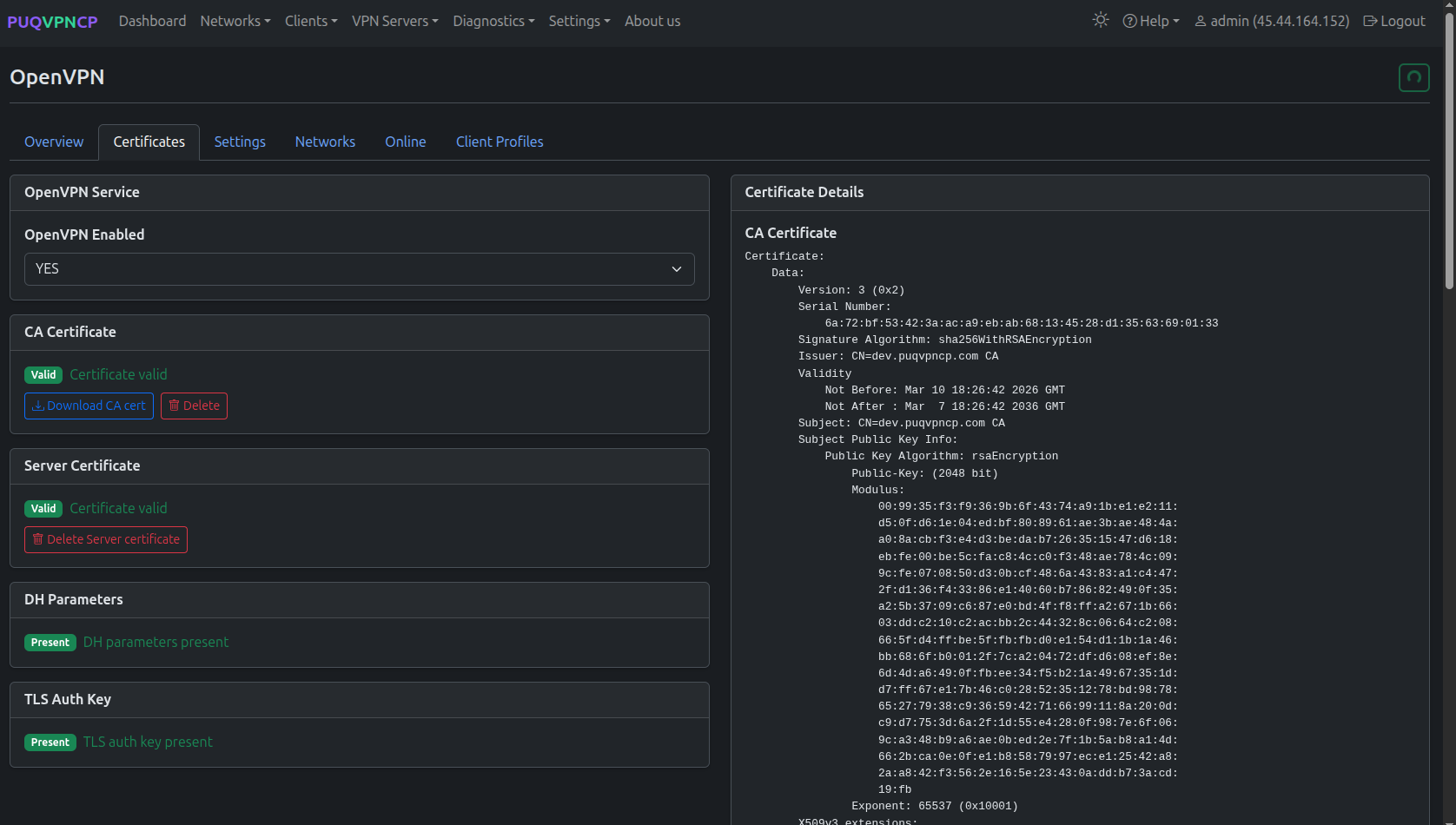The height and width of the screenshot is (825, 1456).
Task: Click the Download CA cert button
Action: [89, 406]
